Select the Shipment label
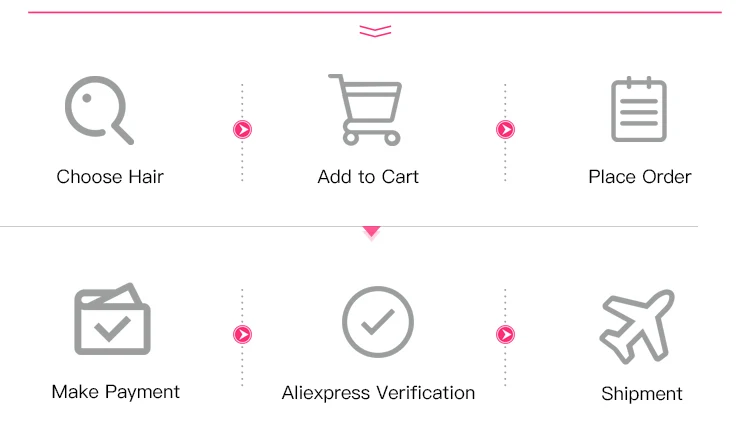The height and width of the screenshot is (431, 750). coord(642,394)
